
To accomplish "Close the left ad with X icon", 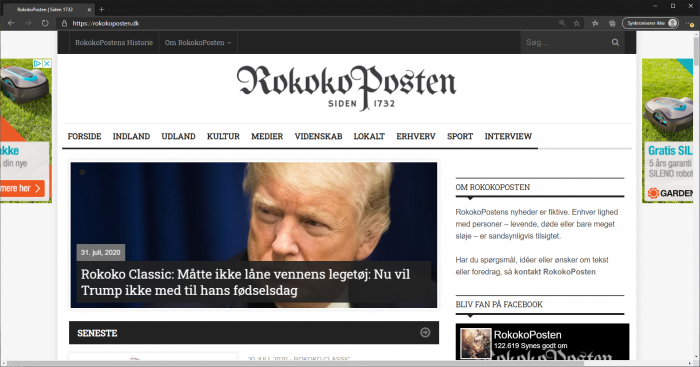I will coord(47,63).
